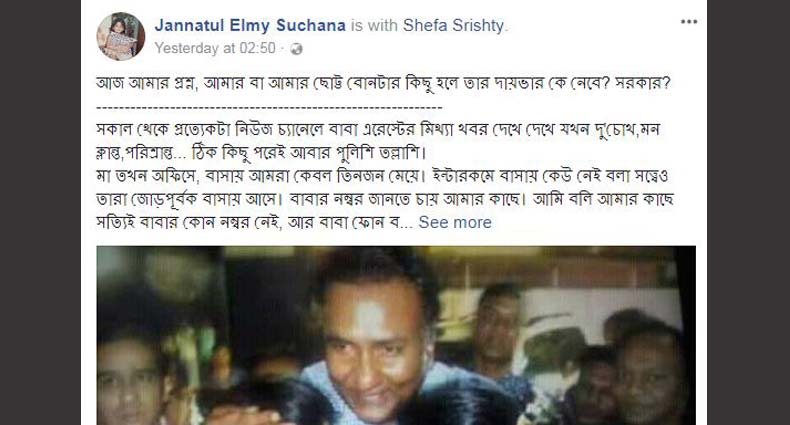Click the truncated text before See more

(254, 223)
